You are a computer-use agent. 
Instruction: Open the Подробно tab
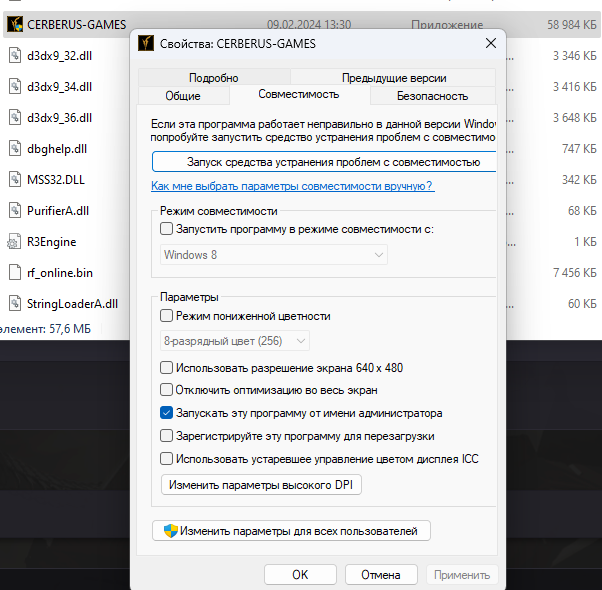213,78
